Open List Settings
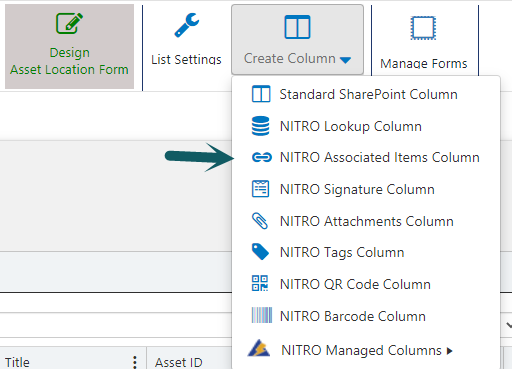Viewport: 512px width, 369px height. click(186, 40)
